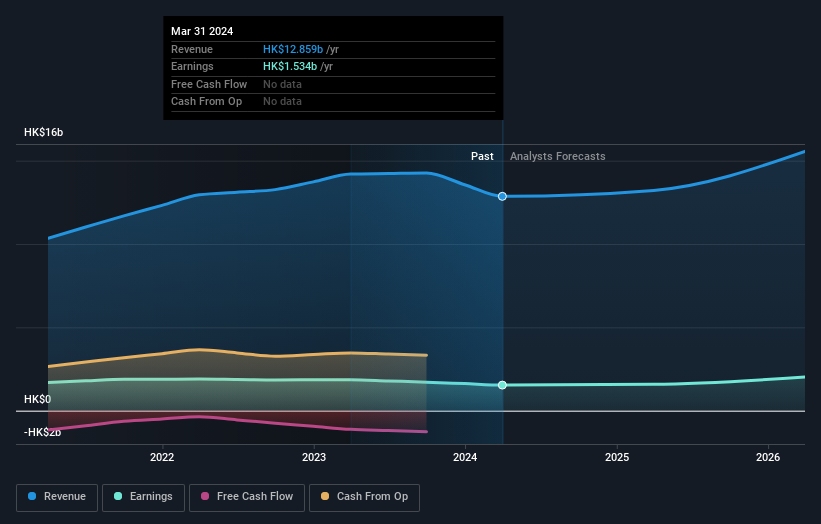Click the Past label on chart

coord(482,157)
